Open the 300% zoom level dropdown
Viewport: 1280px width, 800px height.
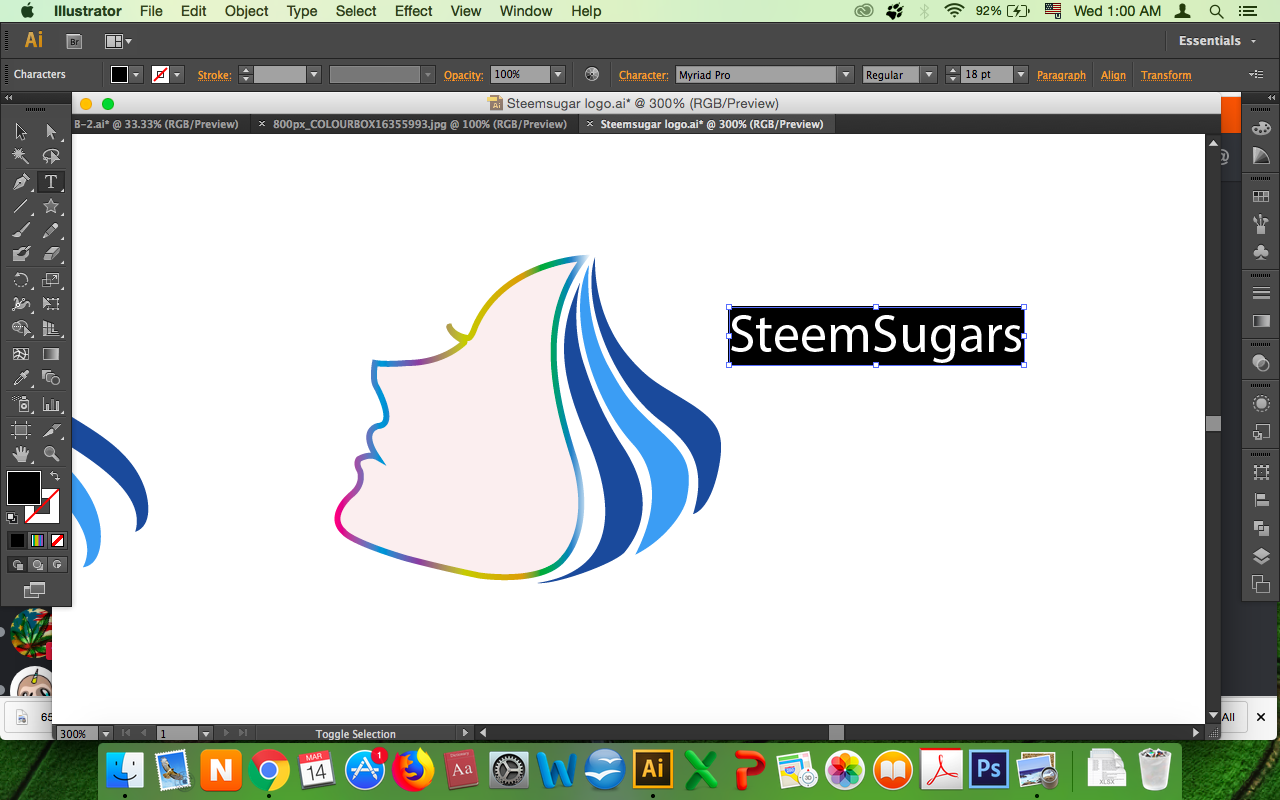[x=106, y=734]
